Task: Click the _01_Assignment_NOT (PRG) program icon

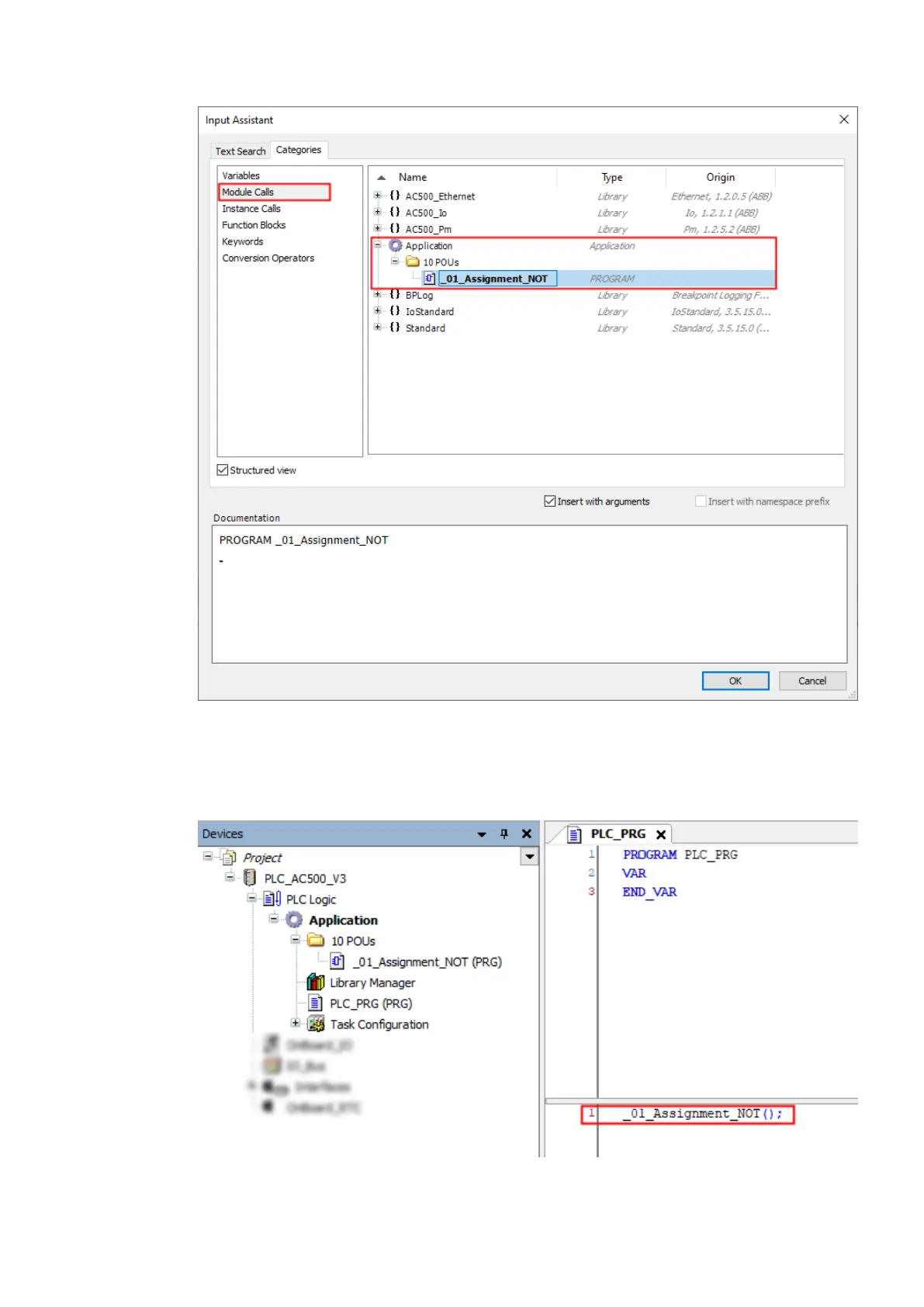Action: (337, 962)
